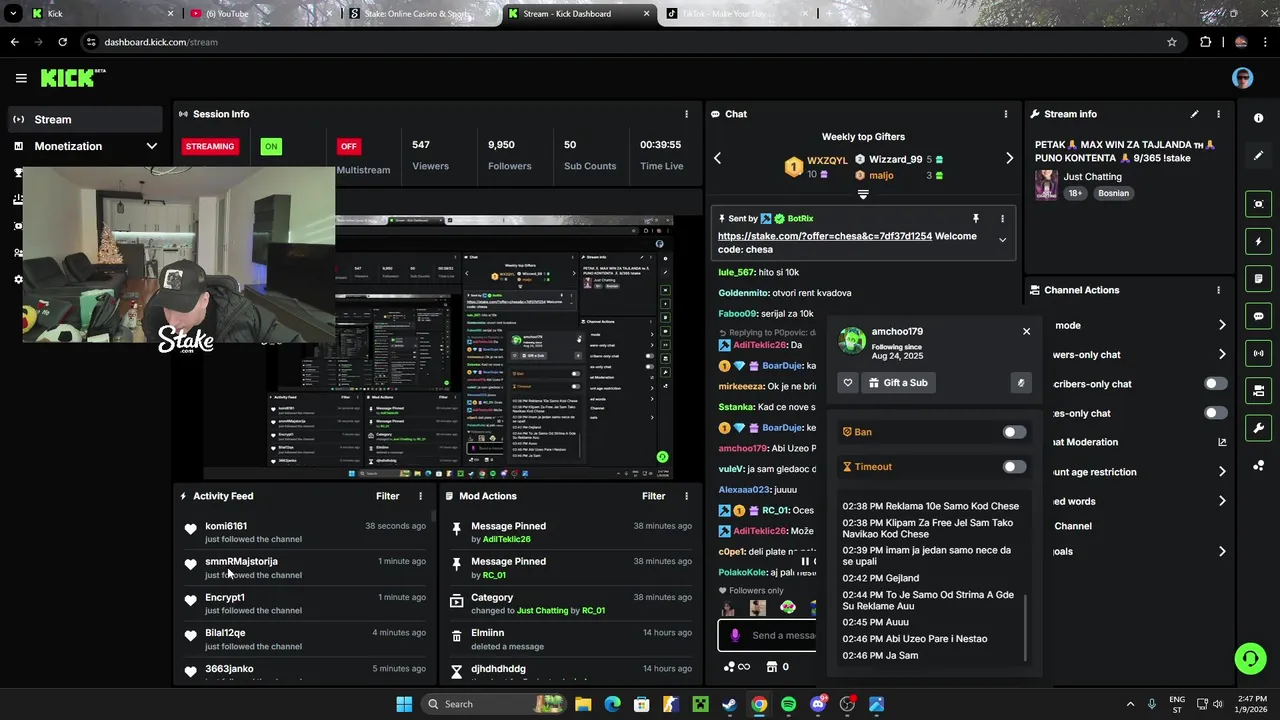Click the chat bubble icon in right sidebar
1280x720 pixels.
point(1258,316)
